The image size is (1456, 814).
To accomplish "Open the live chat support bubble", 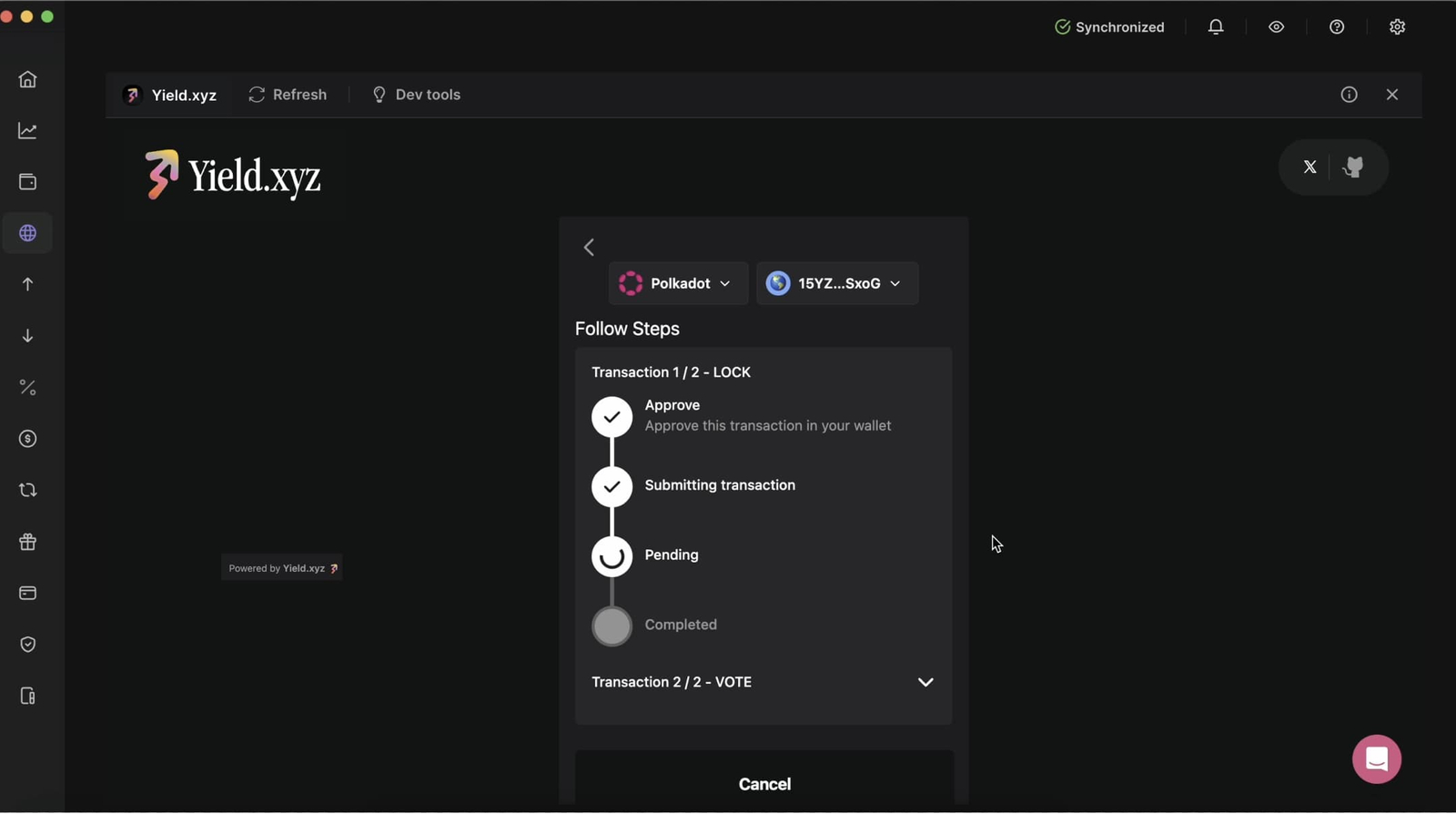I will click(x=1376, y=758).
